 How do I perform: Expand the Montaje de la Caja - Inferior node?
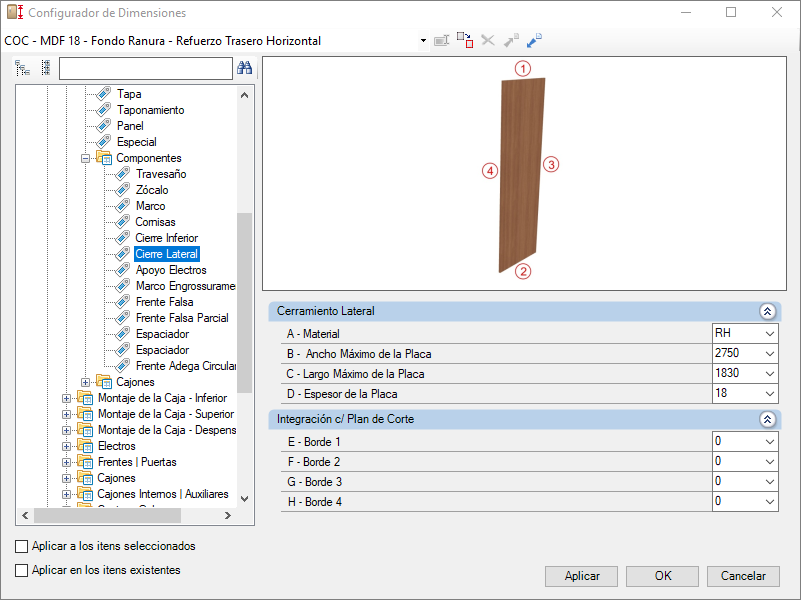66,398
